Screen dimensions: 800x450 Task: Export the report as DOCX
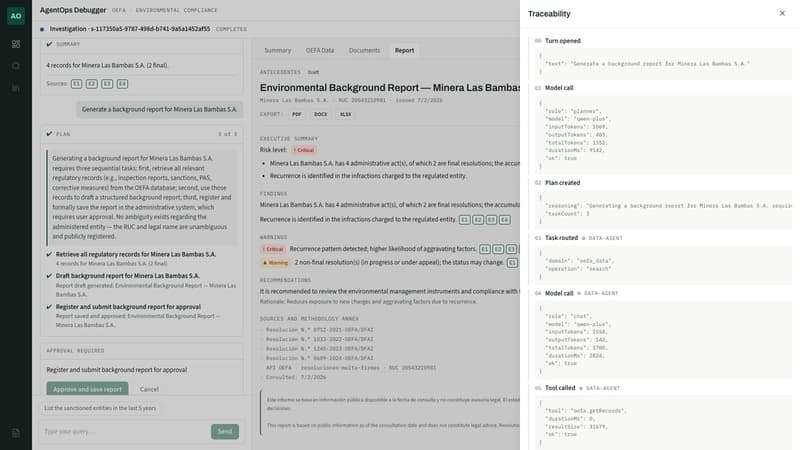(320, 114)
